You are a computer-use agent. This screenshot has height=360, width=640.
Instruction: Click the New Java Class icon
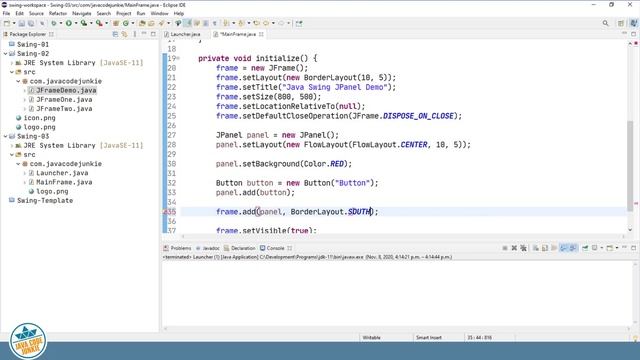(126, 23)
